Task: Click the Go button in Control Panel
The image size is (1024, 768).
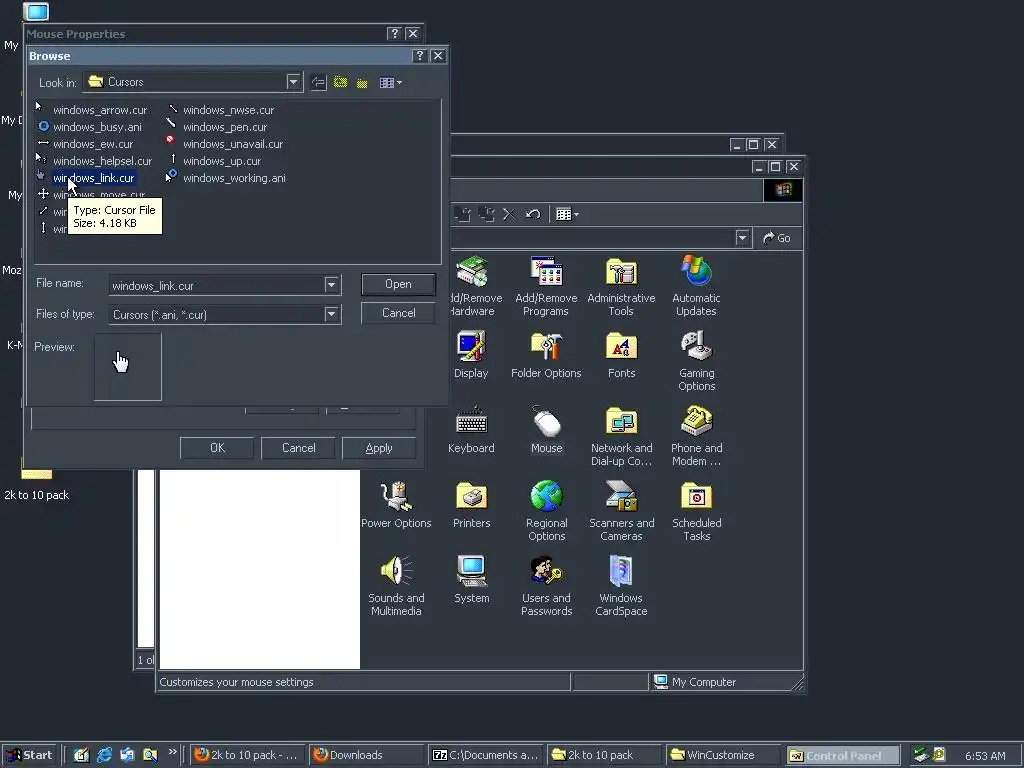Action: 777,238
